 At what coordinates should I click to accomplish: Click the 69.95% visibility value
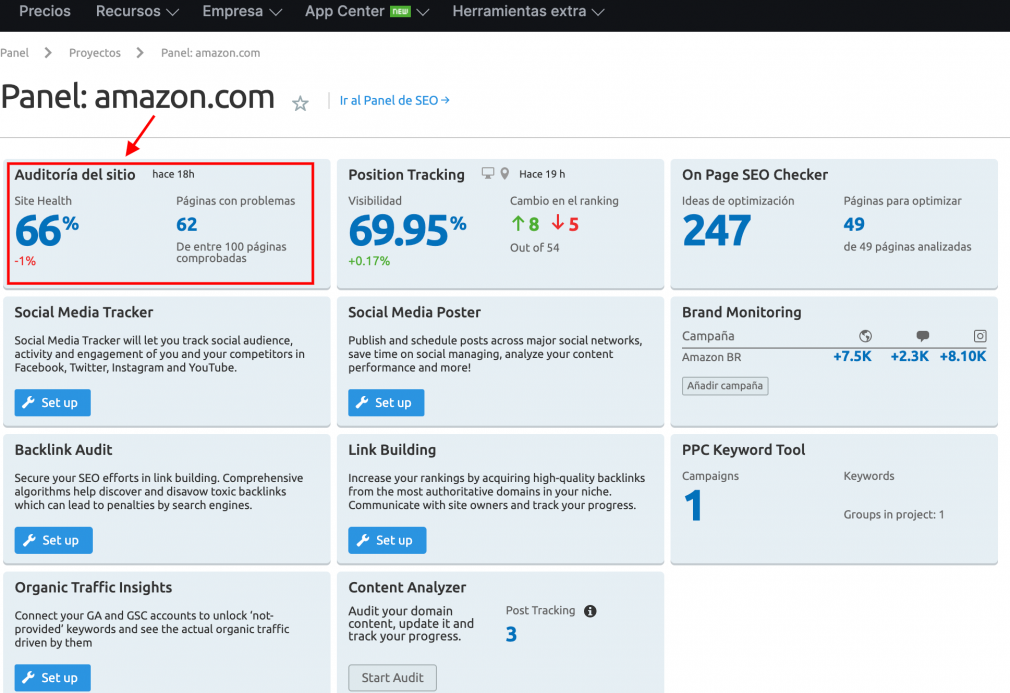click(x=407, y=231)
